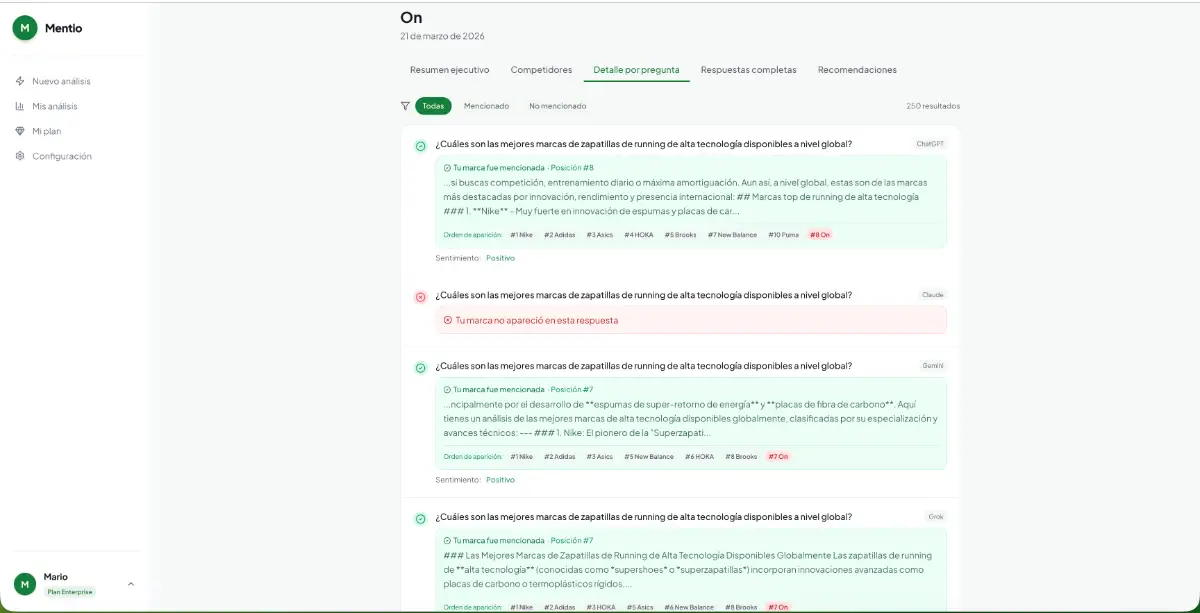Open the Recomendaciones tab
Image resolution: width=1200 pixels, height=613 pixels.
857,70
